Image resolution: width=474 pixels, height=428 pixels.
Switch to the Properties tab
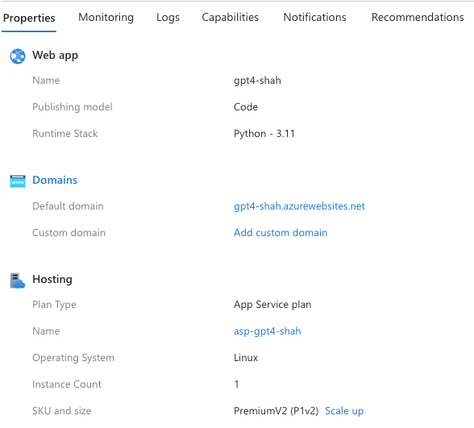pos(29,18)
